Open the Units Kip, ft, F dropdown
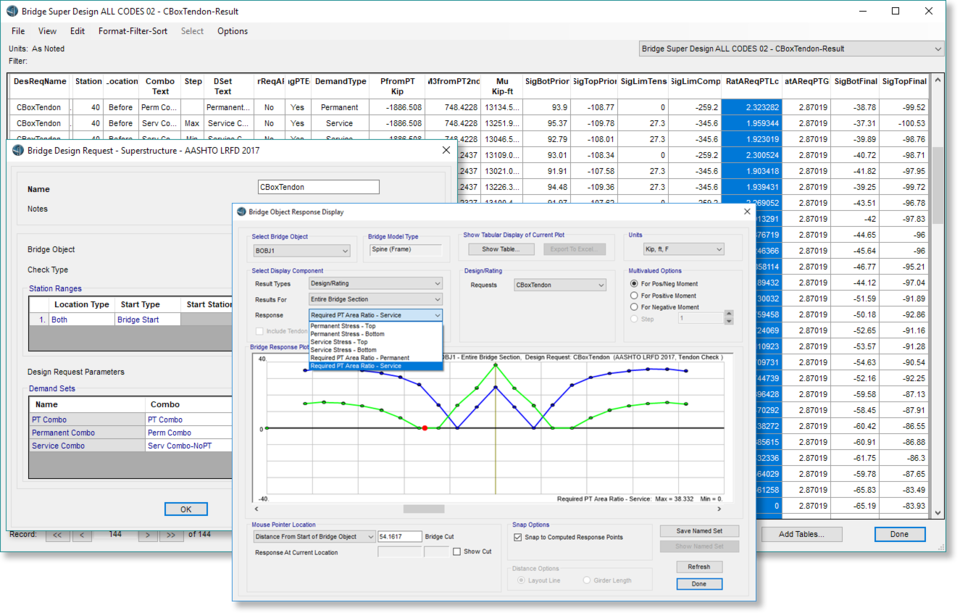The image size is (960, 613). coord(683,249)
